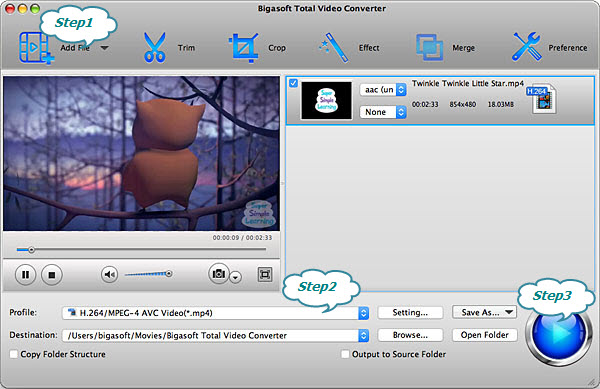Click the Merge overlapping squares icon
The image size is (600, 389).
(429, 48)
